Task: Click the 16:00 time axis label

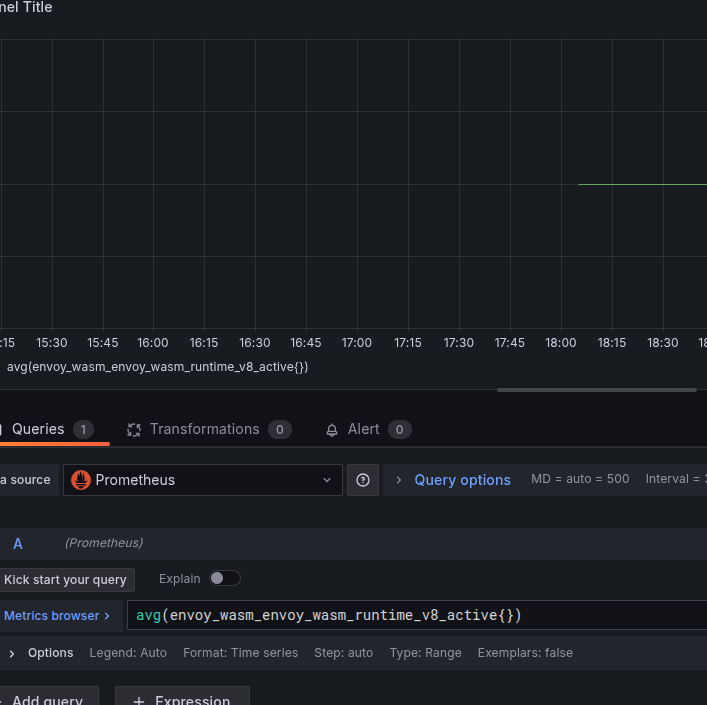Action: (152, 343)
